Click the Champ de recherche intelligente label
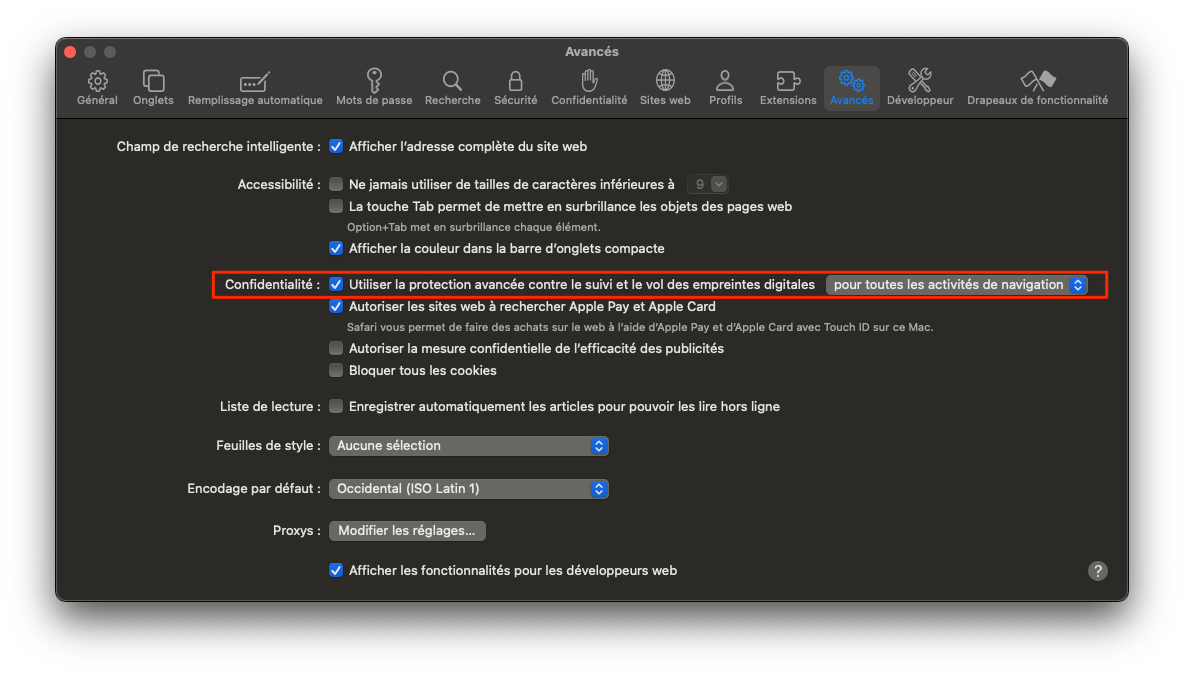 point(218,146)
